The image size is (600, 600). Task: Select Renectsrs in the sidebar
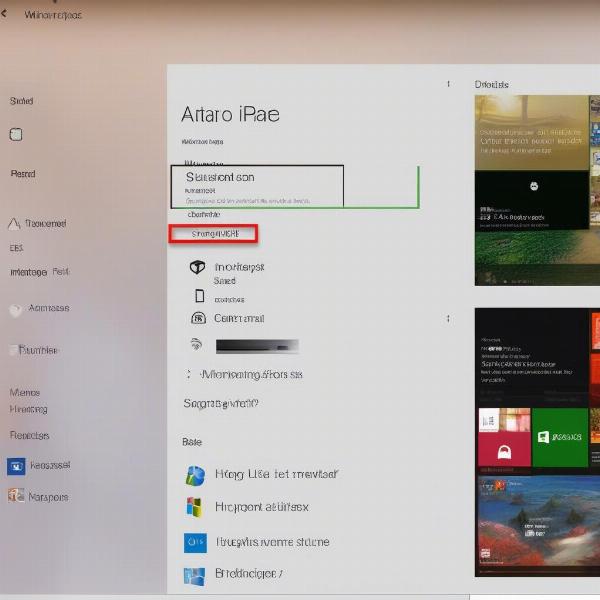(x=29, y=435)
